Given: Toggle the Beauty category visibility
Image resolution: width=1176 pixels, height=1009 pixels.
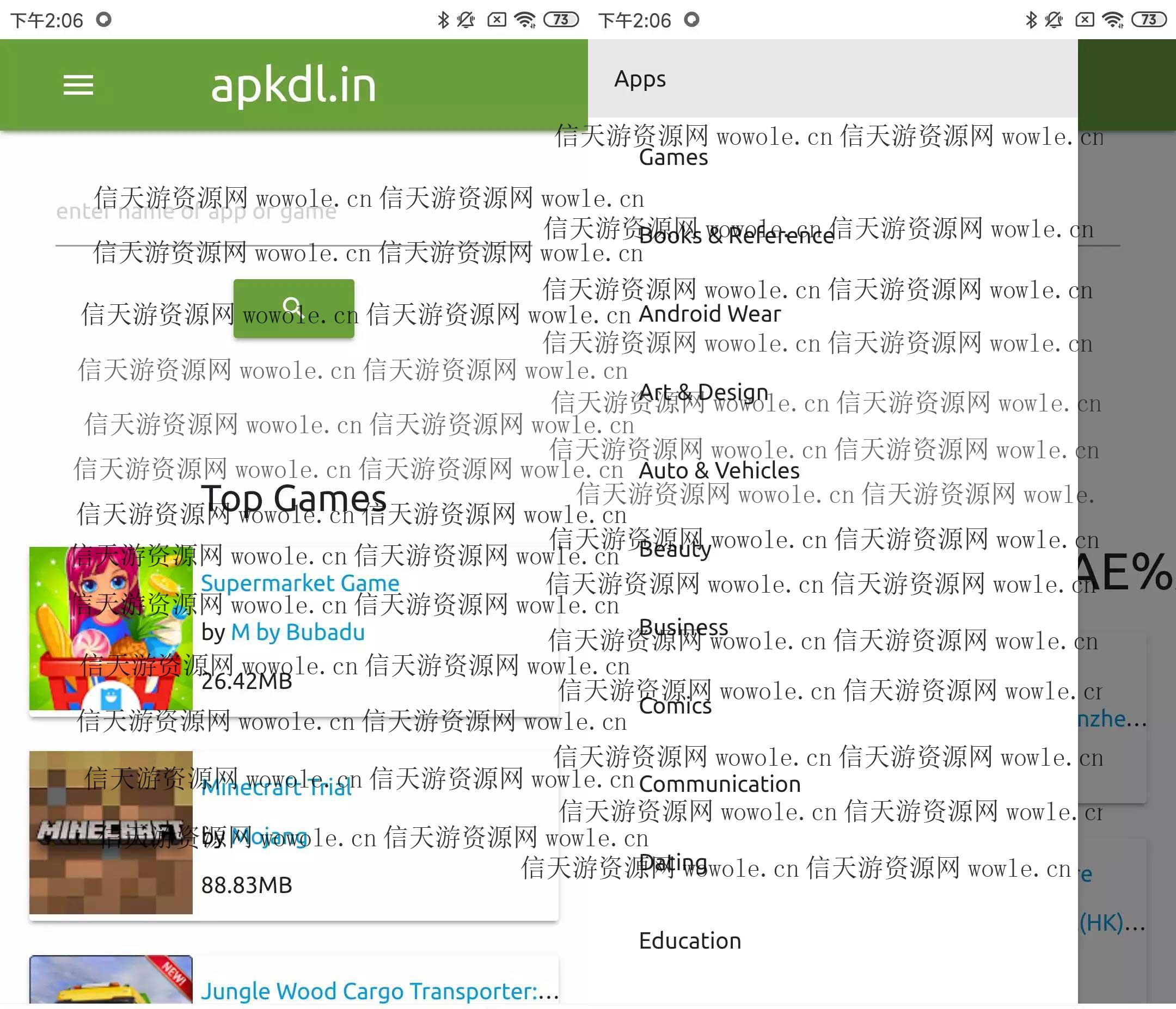Looking at the screenshot, I should 674,548.
